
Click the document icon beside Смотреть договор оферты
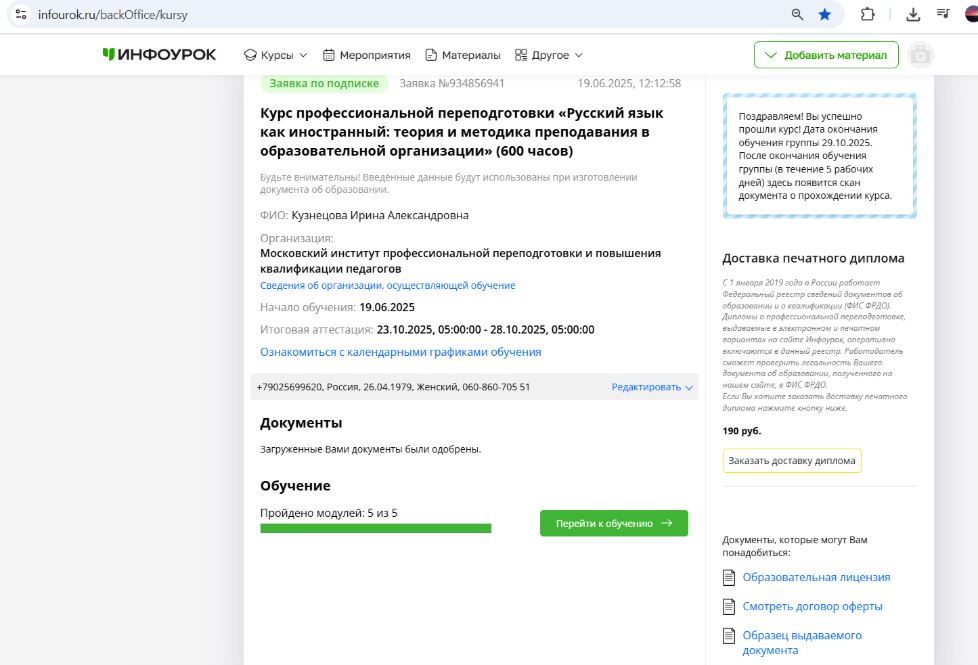[728, 606]
